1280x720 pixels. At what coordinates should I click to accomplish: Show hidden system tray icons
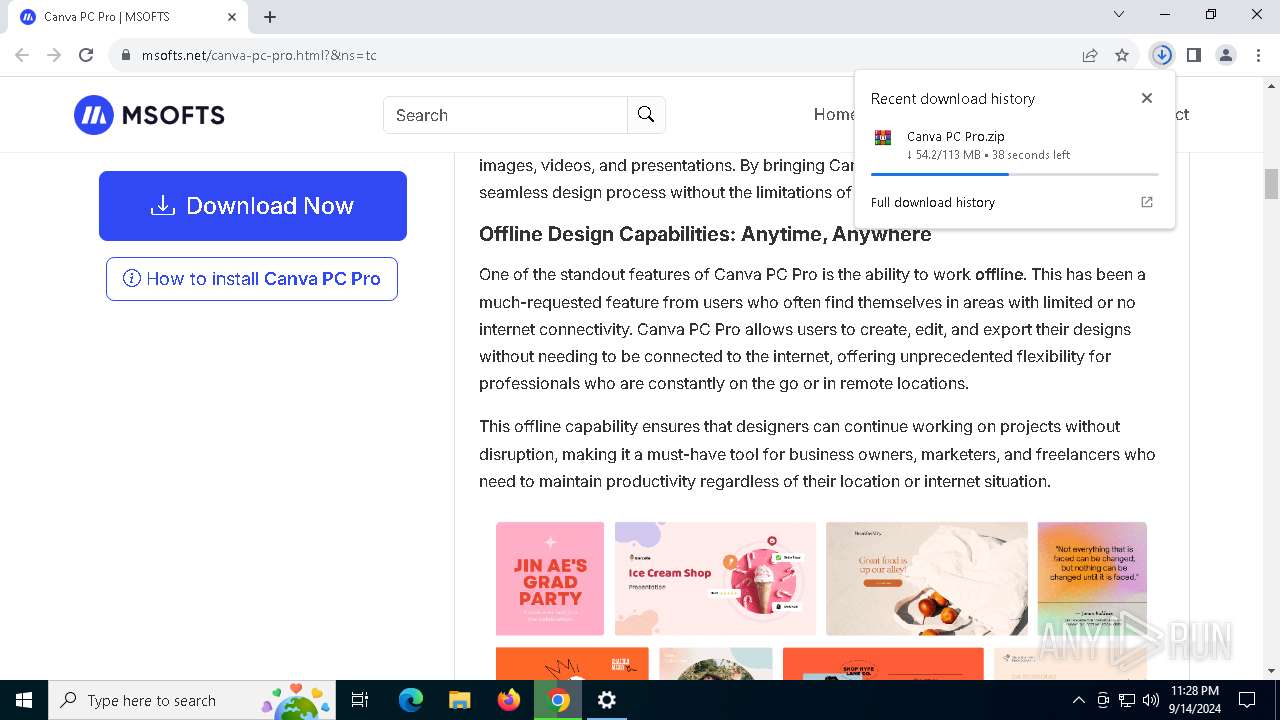[x=1078, y=700]
